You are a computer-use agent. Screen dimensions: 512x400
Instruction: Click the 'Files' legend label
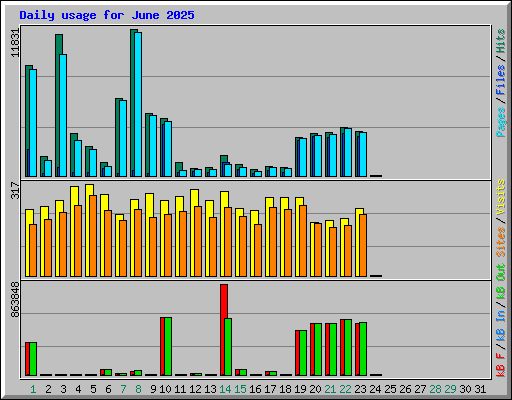501,79
